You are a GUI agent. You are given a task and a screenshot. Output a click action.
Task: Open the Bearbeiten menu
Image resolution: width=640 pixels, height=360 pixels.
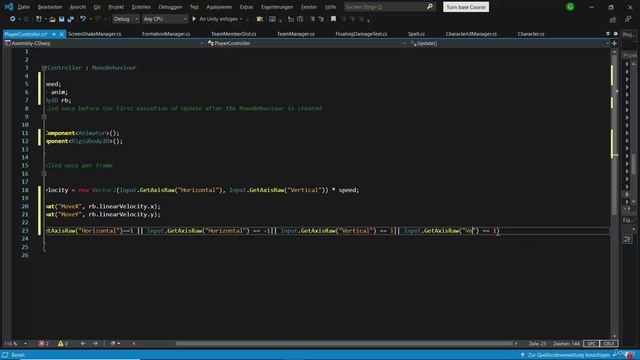(50, 7)
